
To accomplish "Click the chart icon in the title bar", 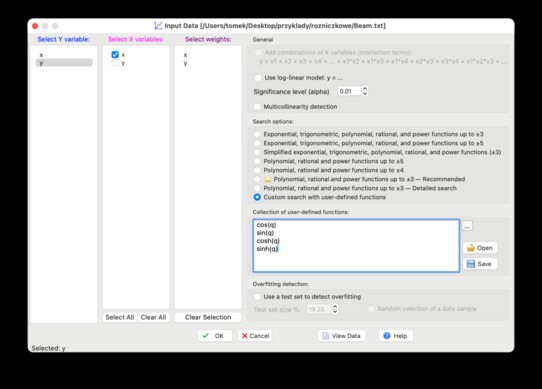I will coord(158,26).
